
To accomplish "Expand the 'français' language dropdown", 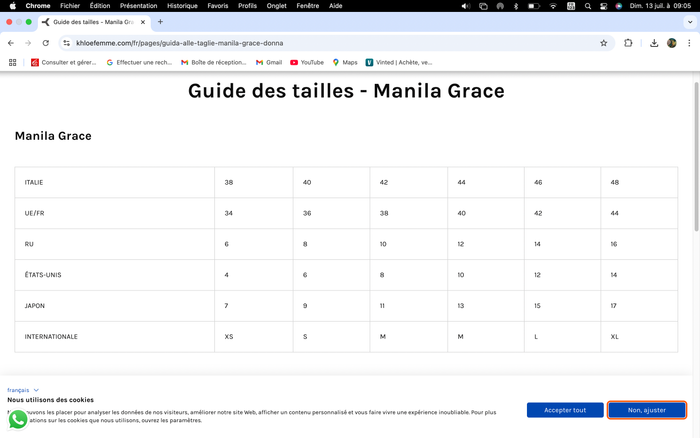I will (23, 390).
